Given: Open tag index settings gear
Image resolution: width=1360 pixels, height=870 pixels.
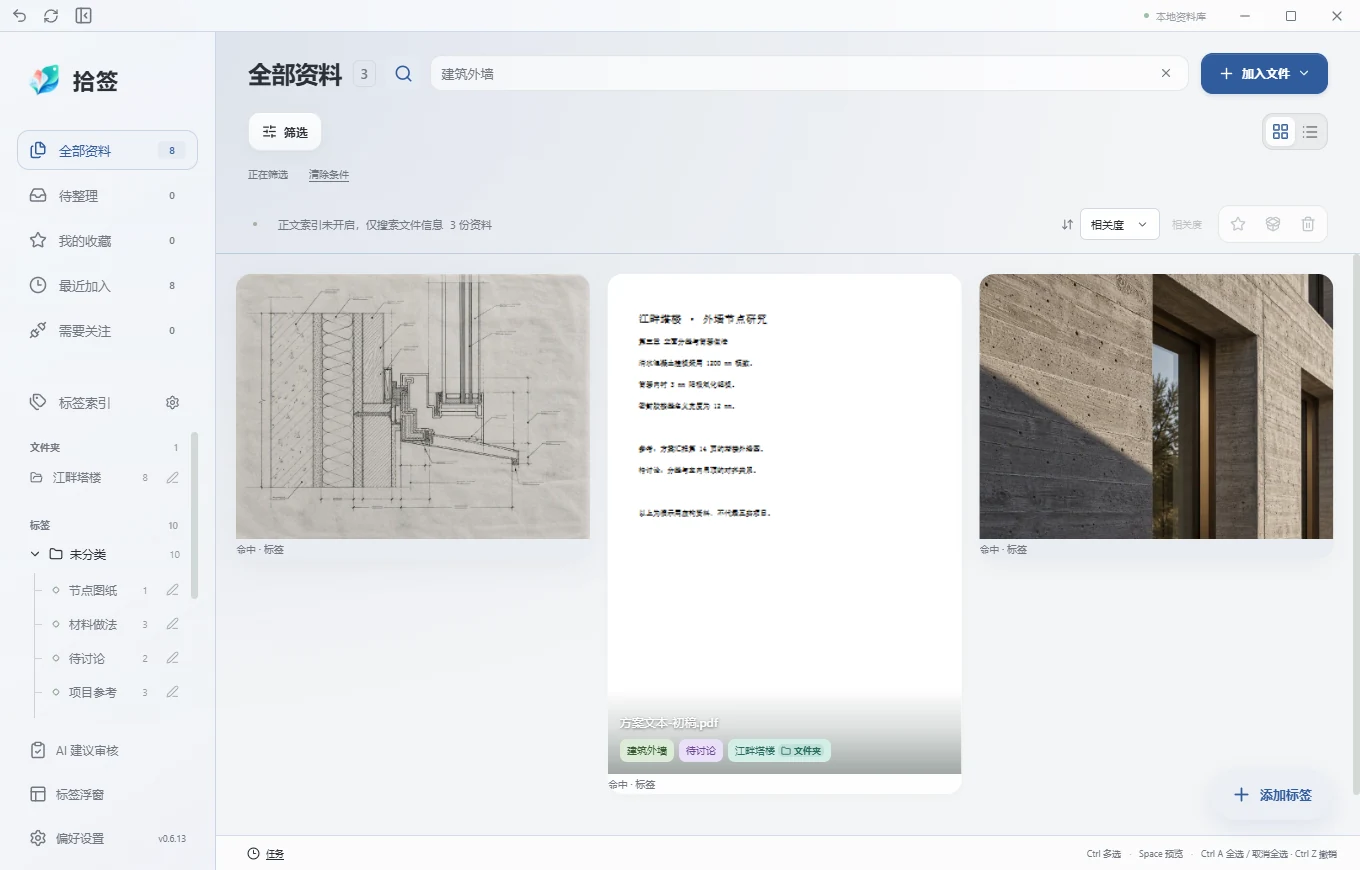Looking at the screenshot, I should pyautogui.click(x=172, y=403).
